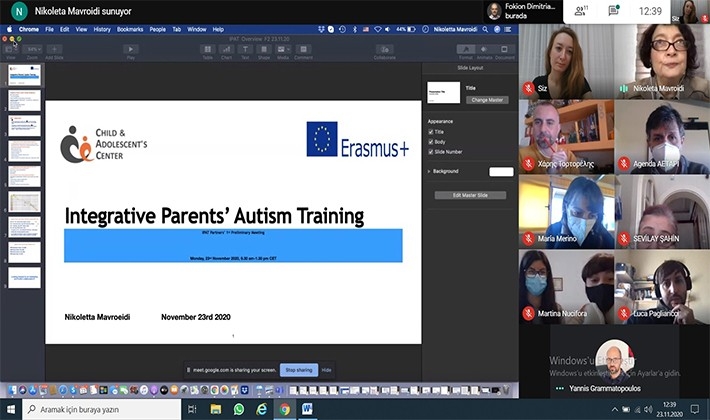
Task: Click the Change Master button
Action: (x=488, y=100)
